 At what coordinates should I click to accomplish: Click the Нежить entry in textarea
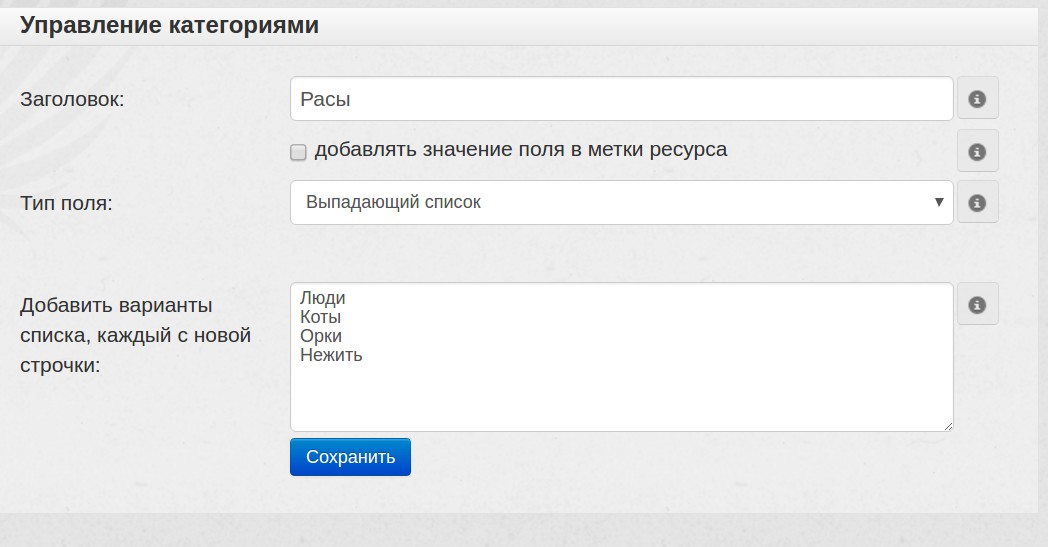(331, 355)
